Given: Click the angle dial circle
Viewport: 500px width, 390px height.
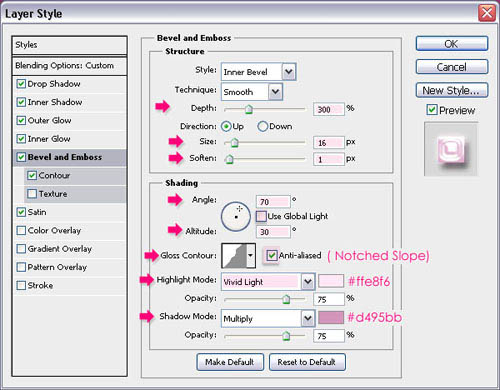Looking at the screenshot, I should 236,216.
